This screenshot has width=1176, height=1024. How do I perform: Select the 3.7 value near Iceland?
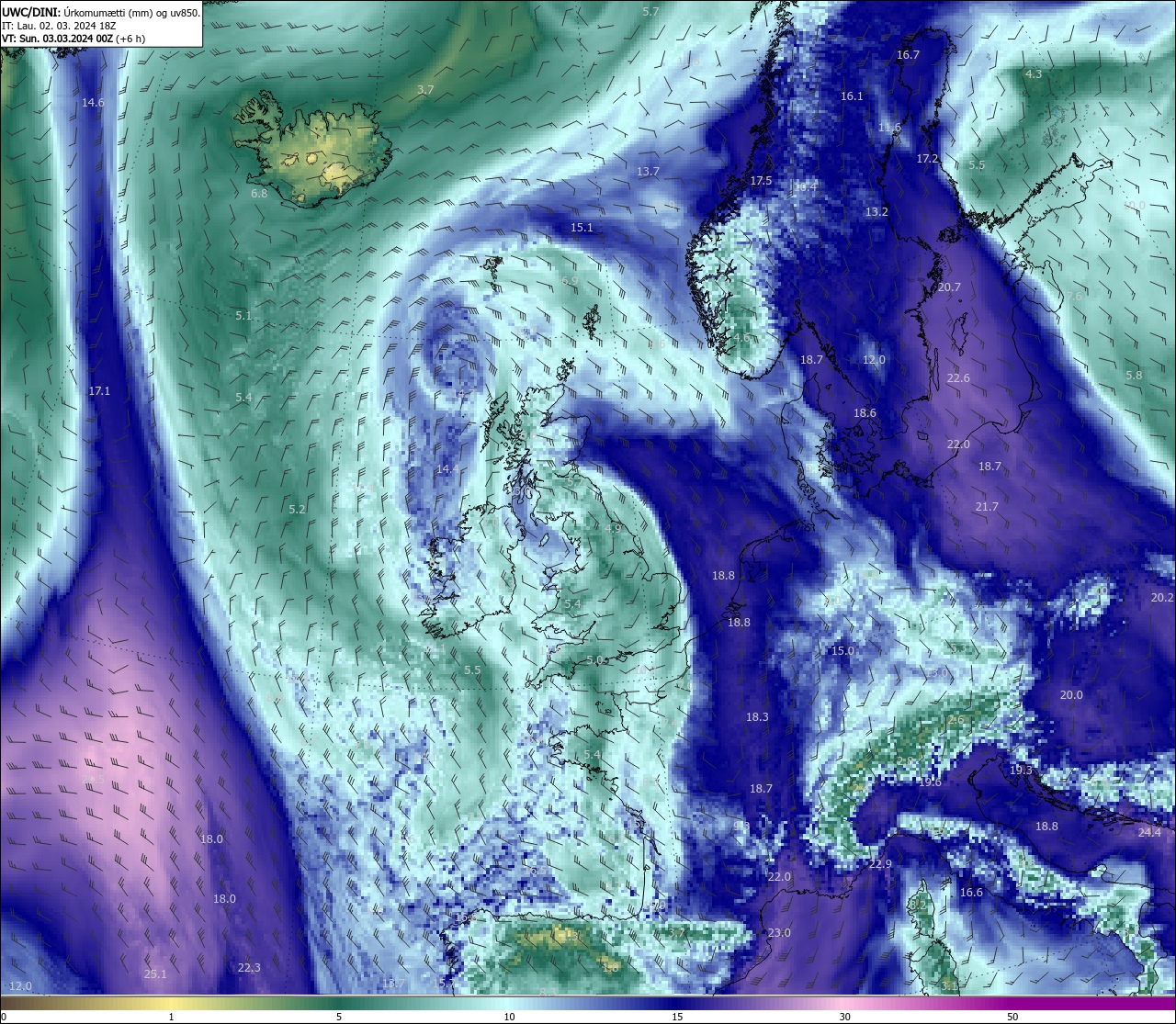[425, 90]
